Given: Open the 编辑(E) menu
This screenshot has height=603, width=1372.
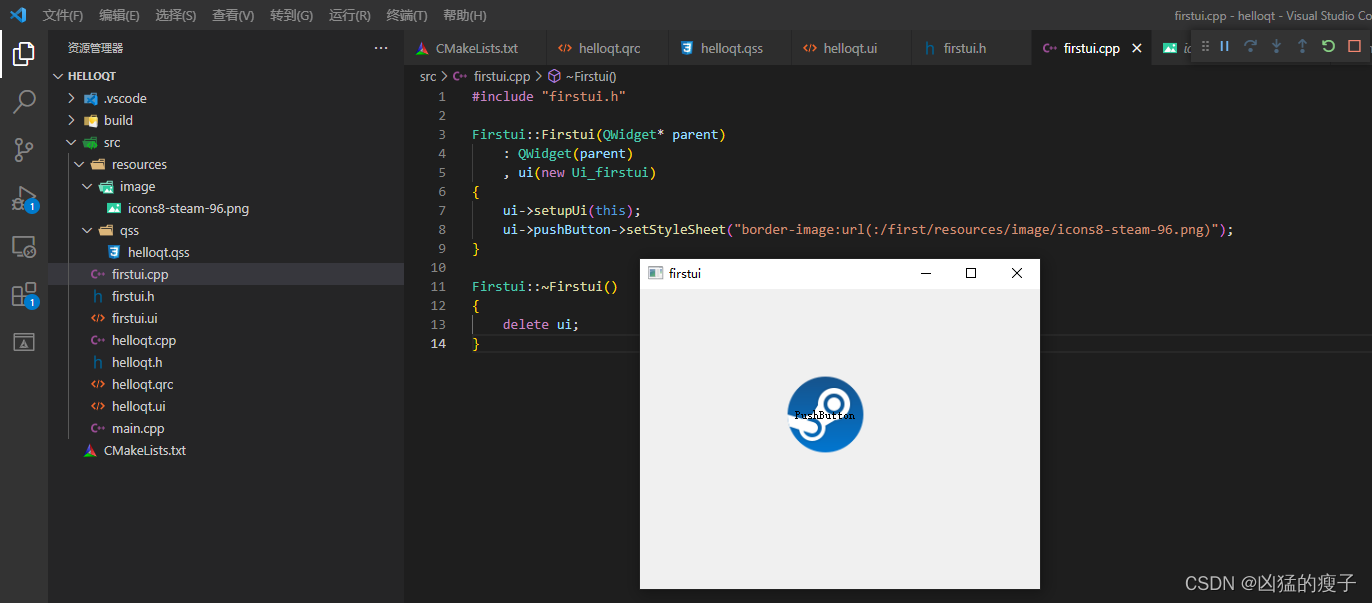Looking at the screenshot, I should (119, 15).
